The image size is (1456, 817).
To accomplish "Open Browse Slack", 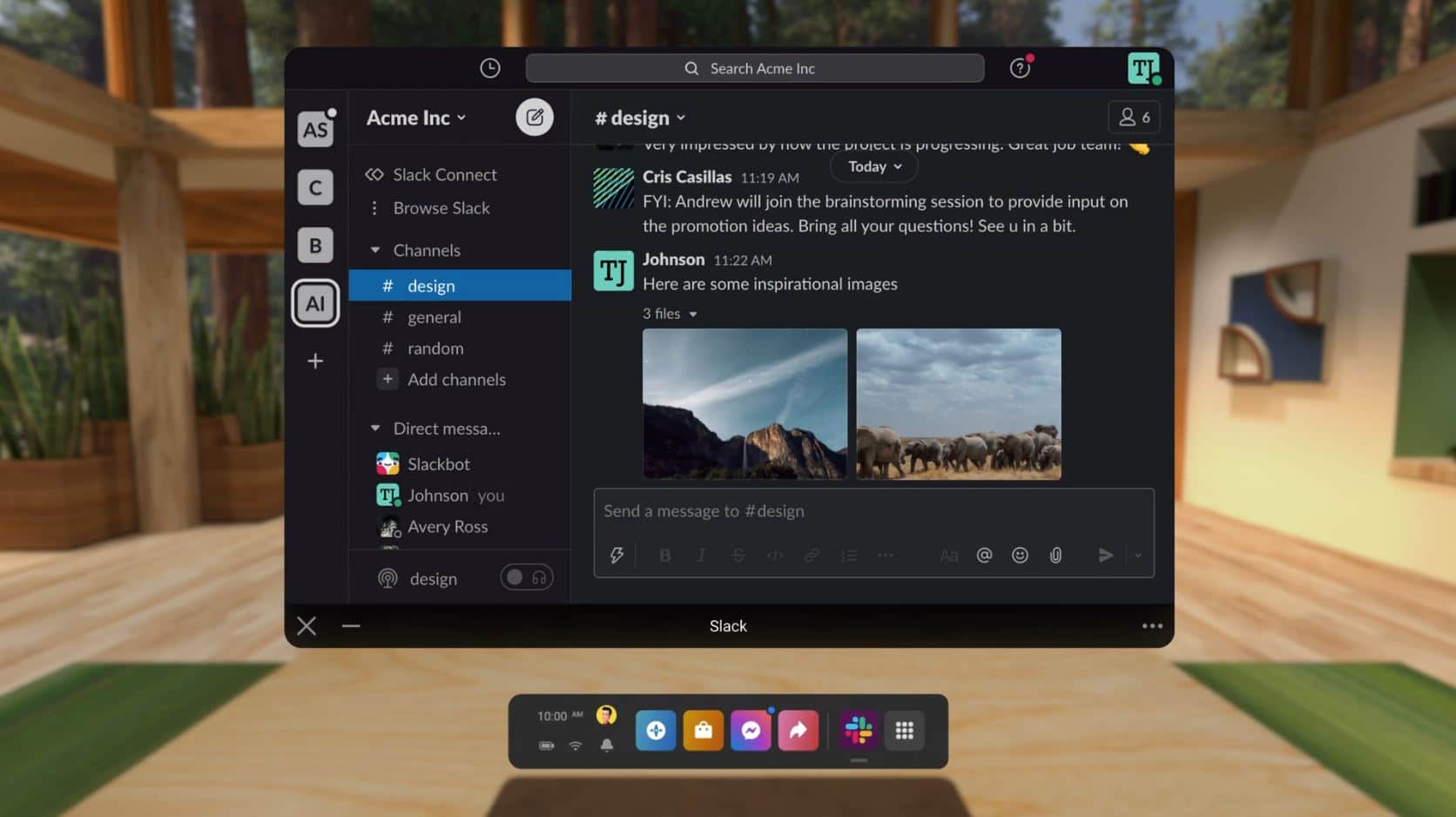I will click(441, 208).
